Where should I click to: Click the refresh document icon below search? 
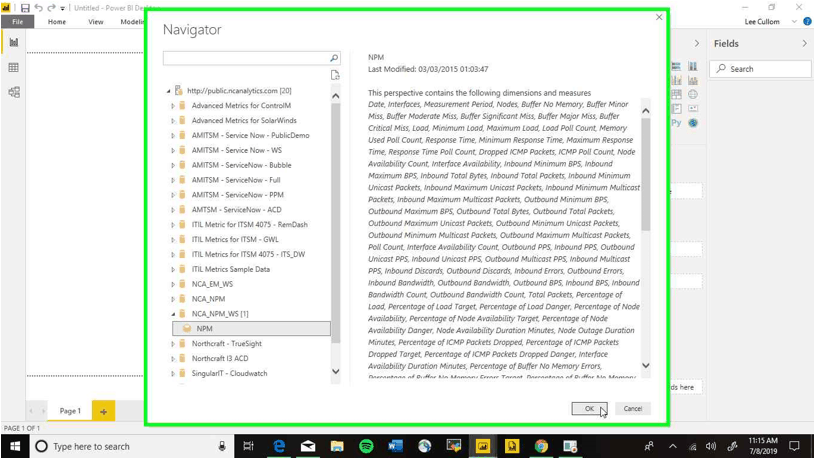[335, 75]
